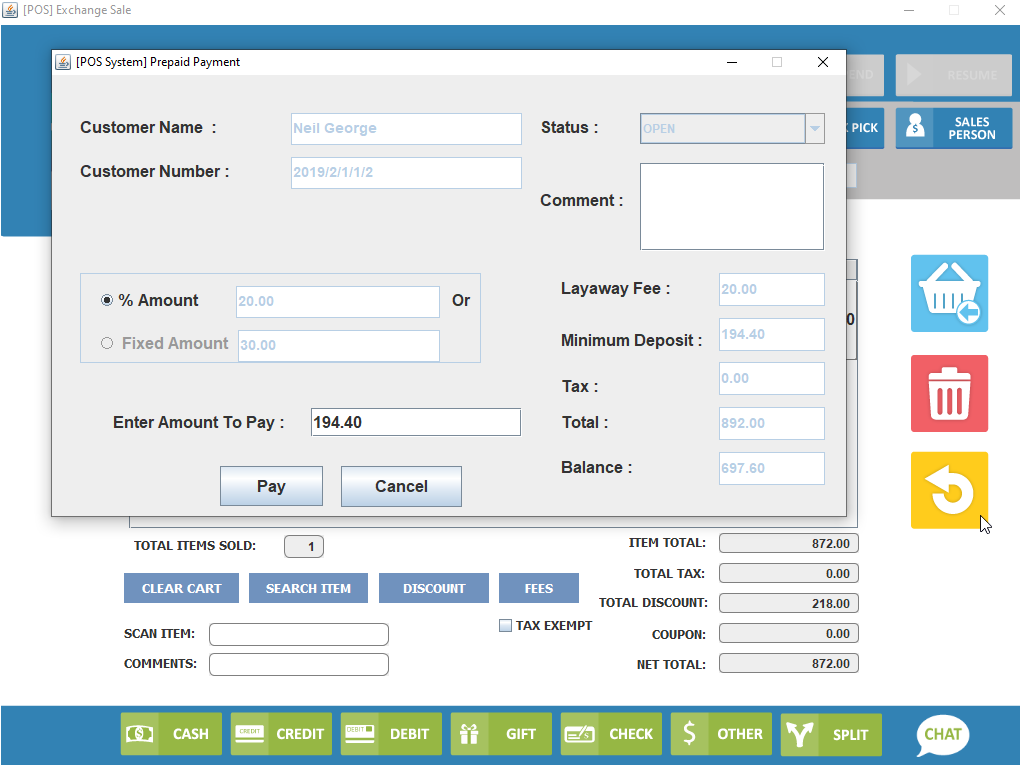Click the Comments field below Scan Item
1020x765 pixels.
[x=299, y=664]
